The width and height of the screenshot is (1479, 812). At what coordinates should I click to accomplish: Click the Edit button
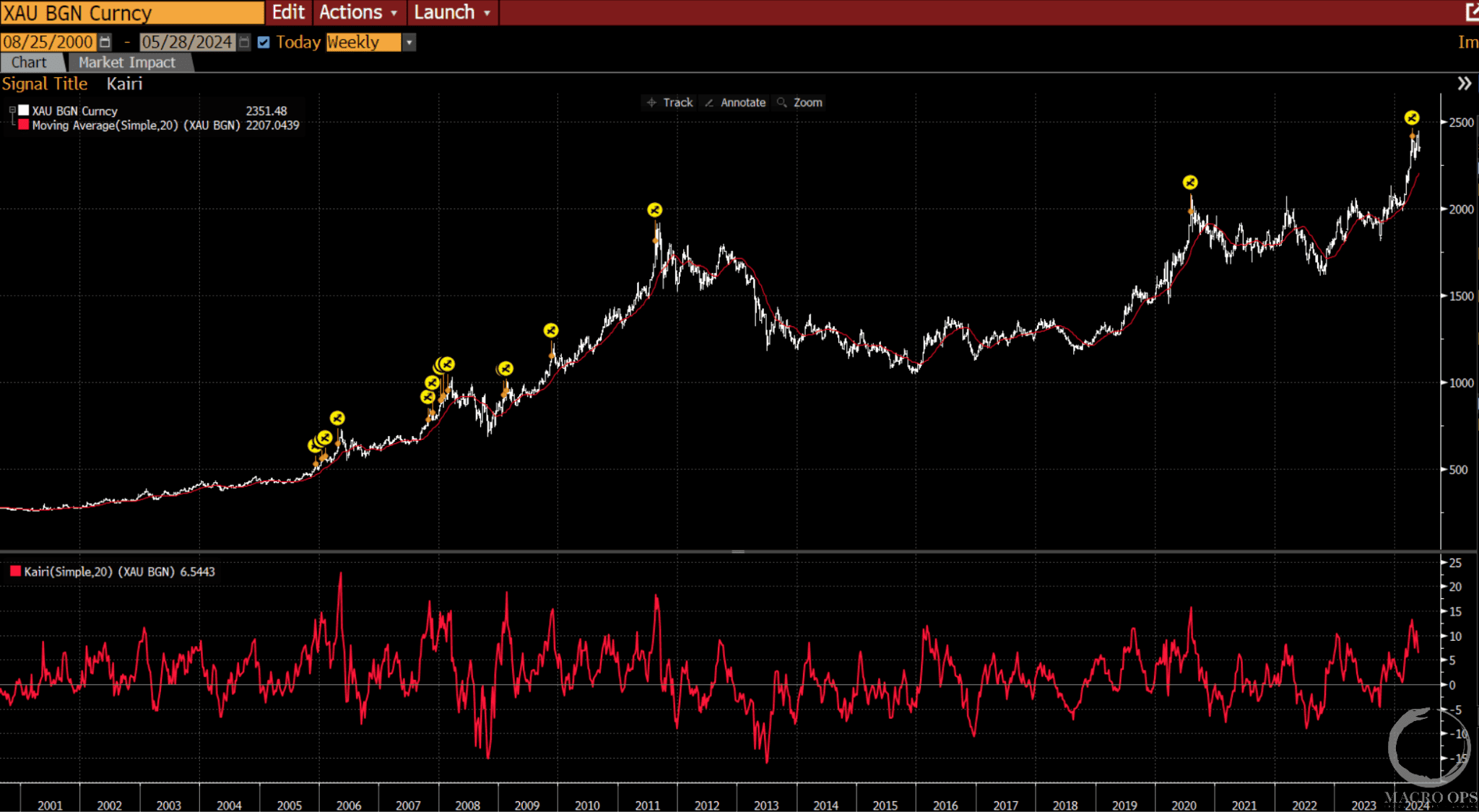tap(287, 12)
